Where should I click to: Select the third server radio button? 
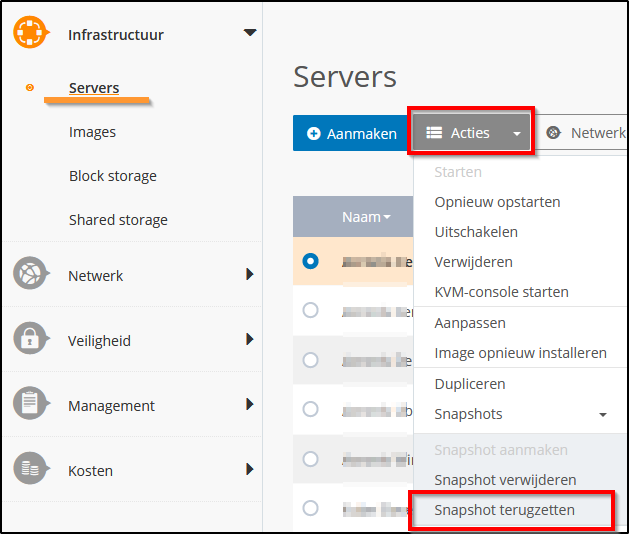click(310, 359)
